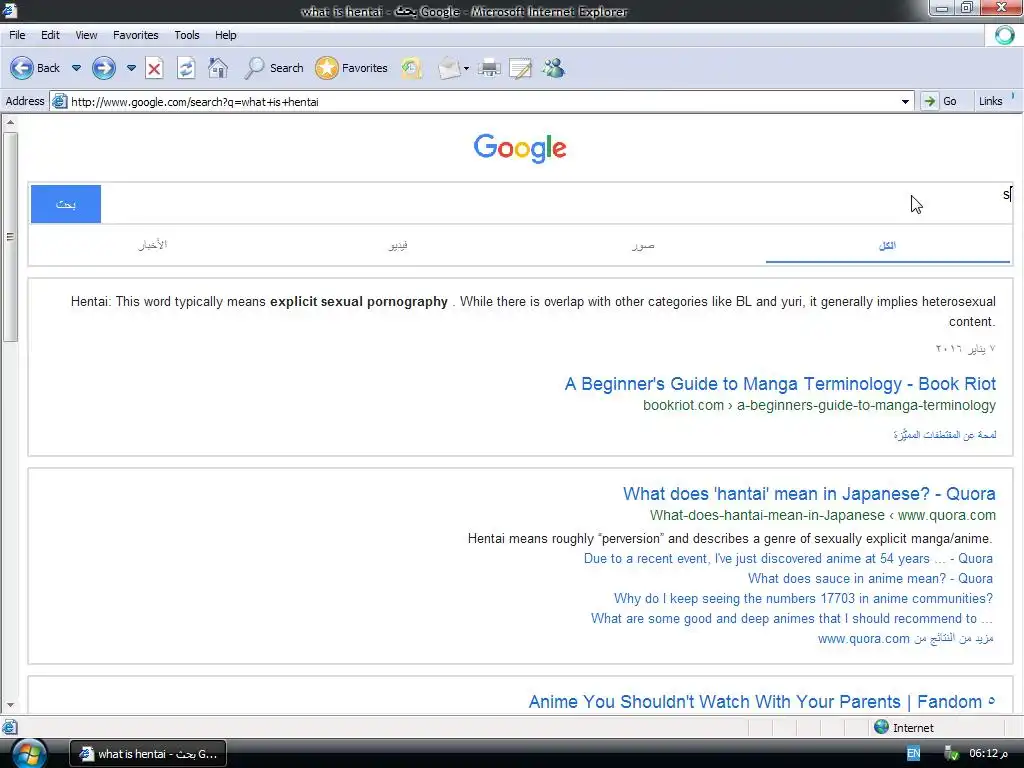1024x768 pixels.
Task: Click the taskbar clock 06:12
Action: (x=987, y=754)
